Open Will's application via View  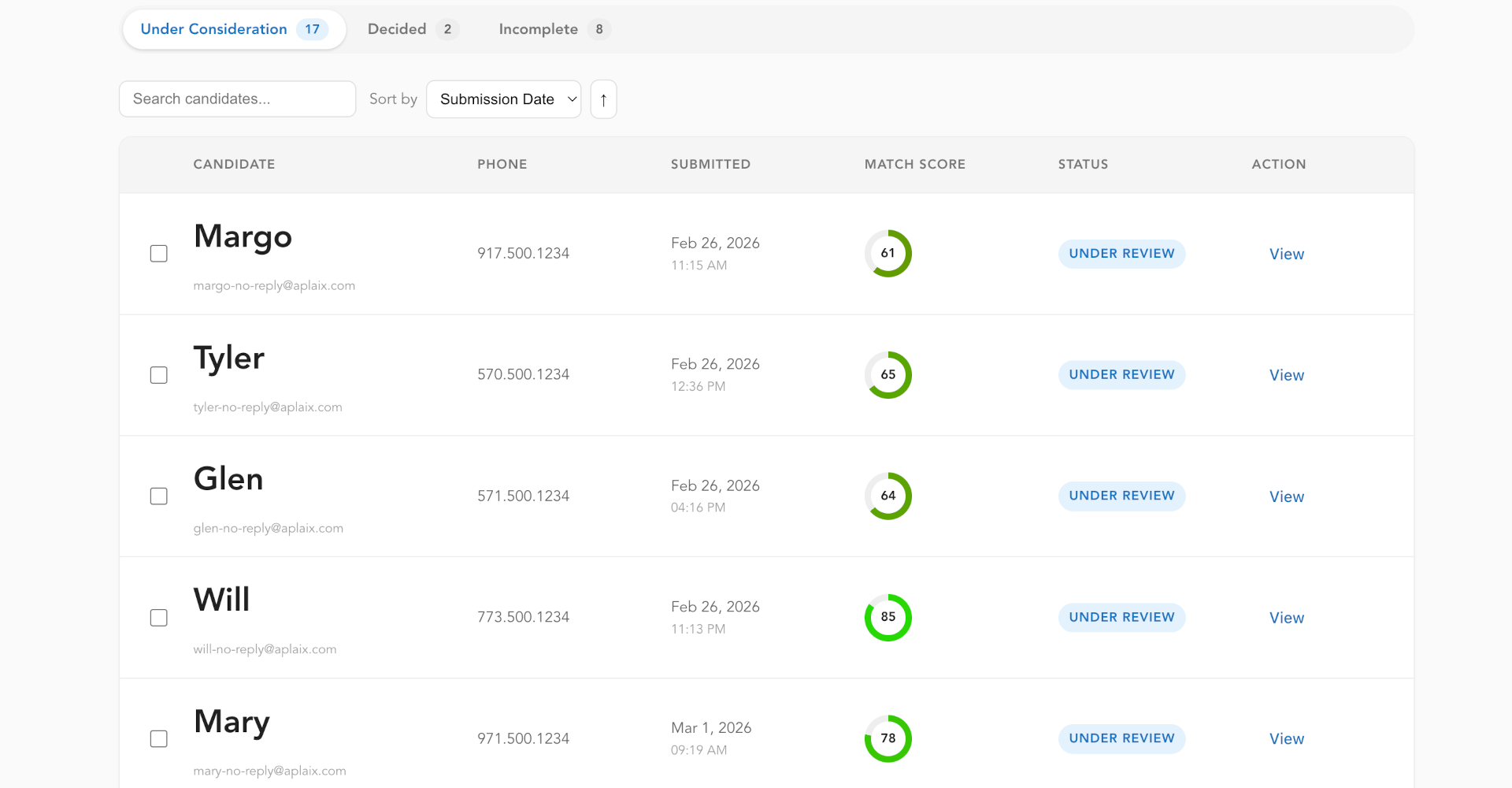1287,618
